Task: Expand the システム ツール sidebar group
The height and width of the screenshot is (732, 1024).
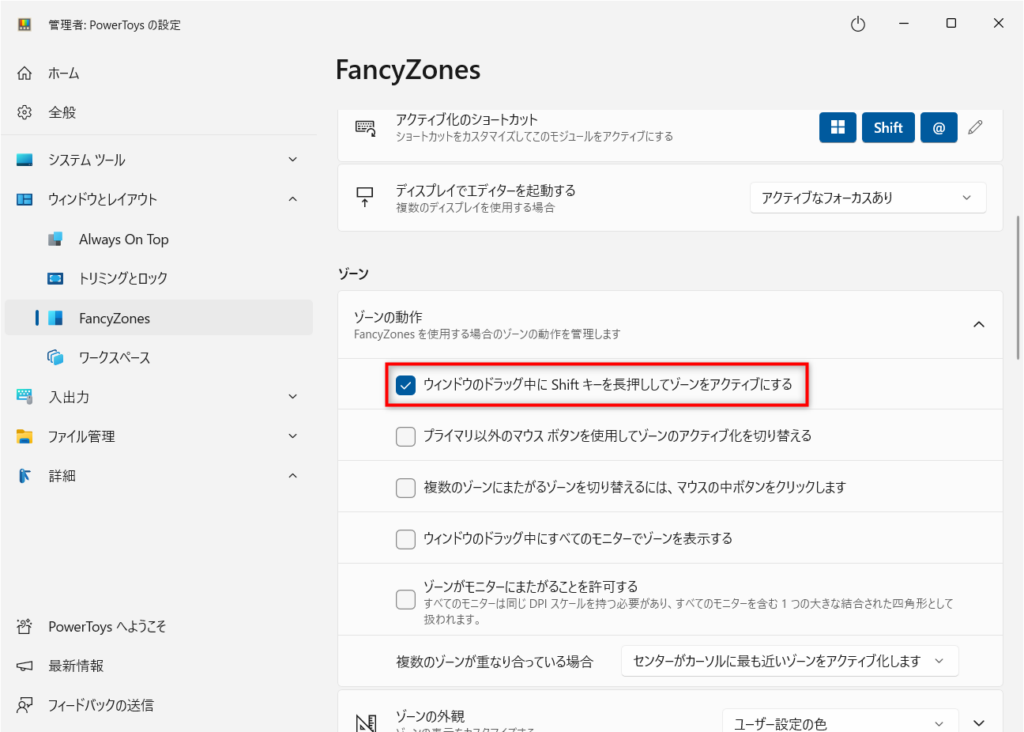Action: [292, 160]
